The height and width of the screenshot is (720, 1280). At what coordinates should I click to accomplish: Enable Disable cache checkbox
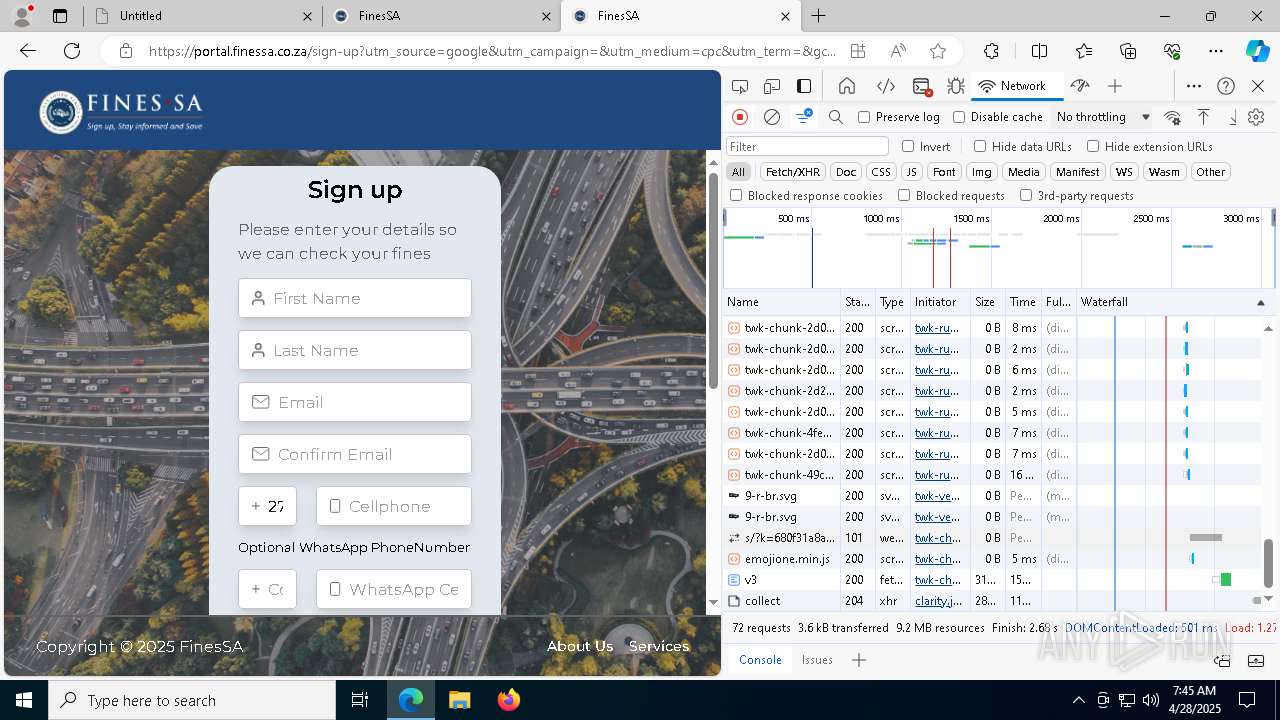pyautogui.click(x=959, y=117)
